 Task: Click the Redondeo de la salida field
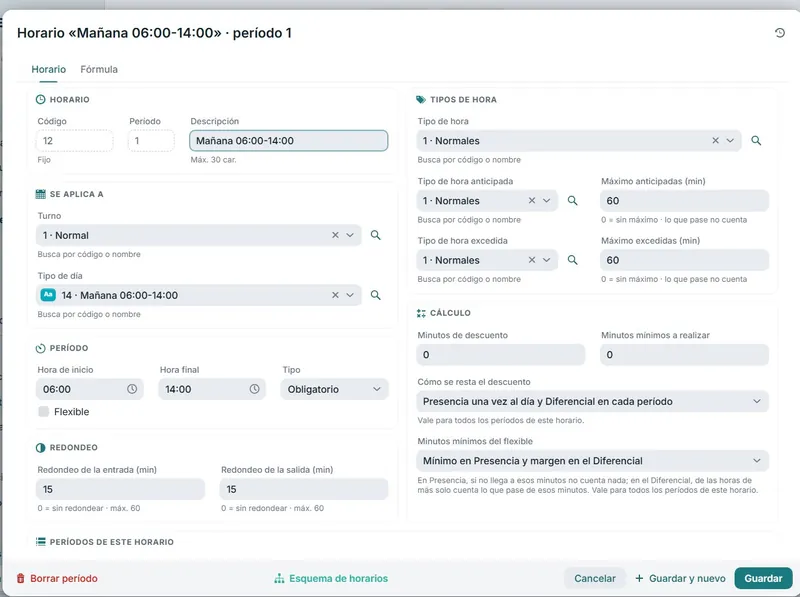pyautogui.click(x=304, y=489)
